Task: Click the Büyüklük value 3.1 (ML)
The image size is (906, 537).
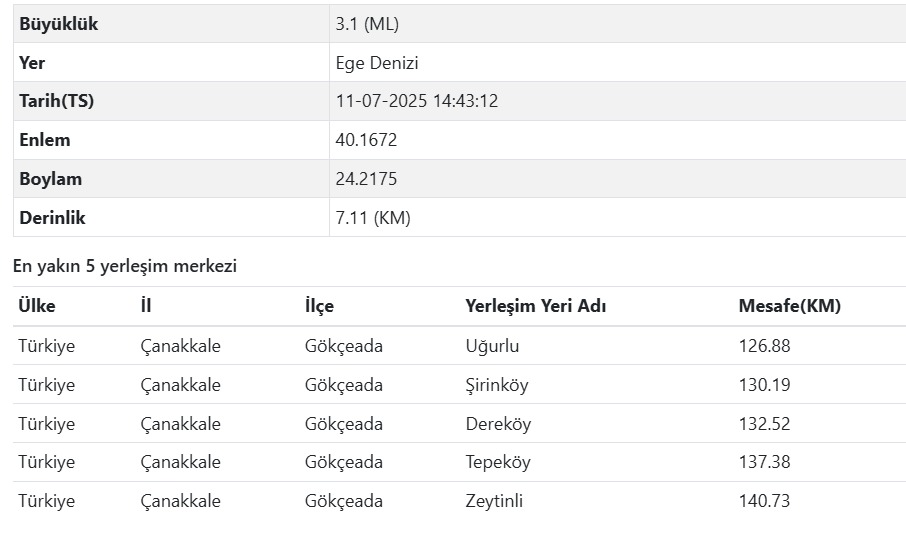Action: [367, 24]
